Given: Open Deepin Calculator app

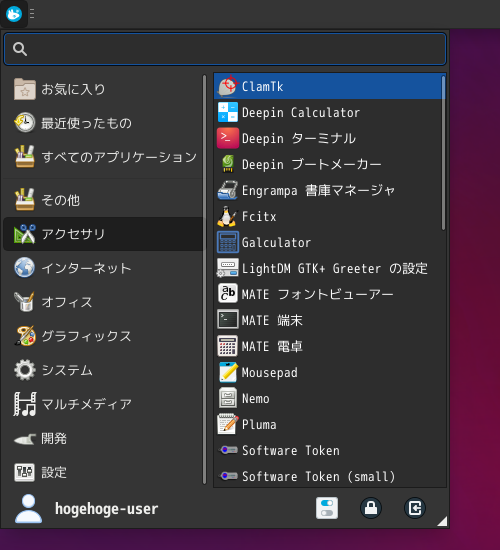Looking at the screenshot, I should pyautogui.click(x=329, y=112).
